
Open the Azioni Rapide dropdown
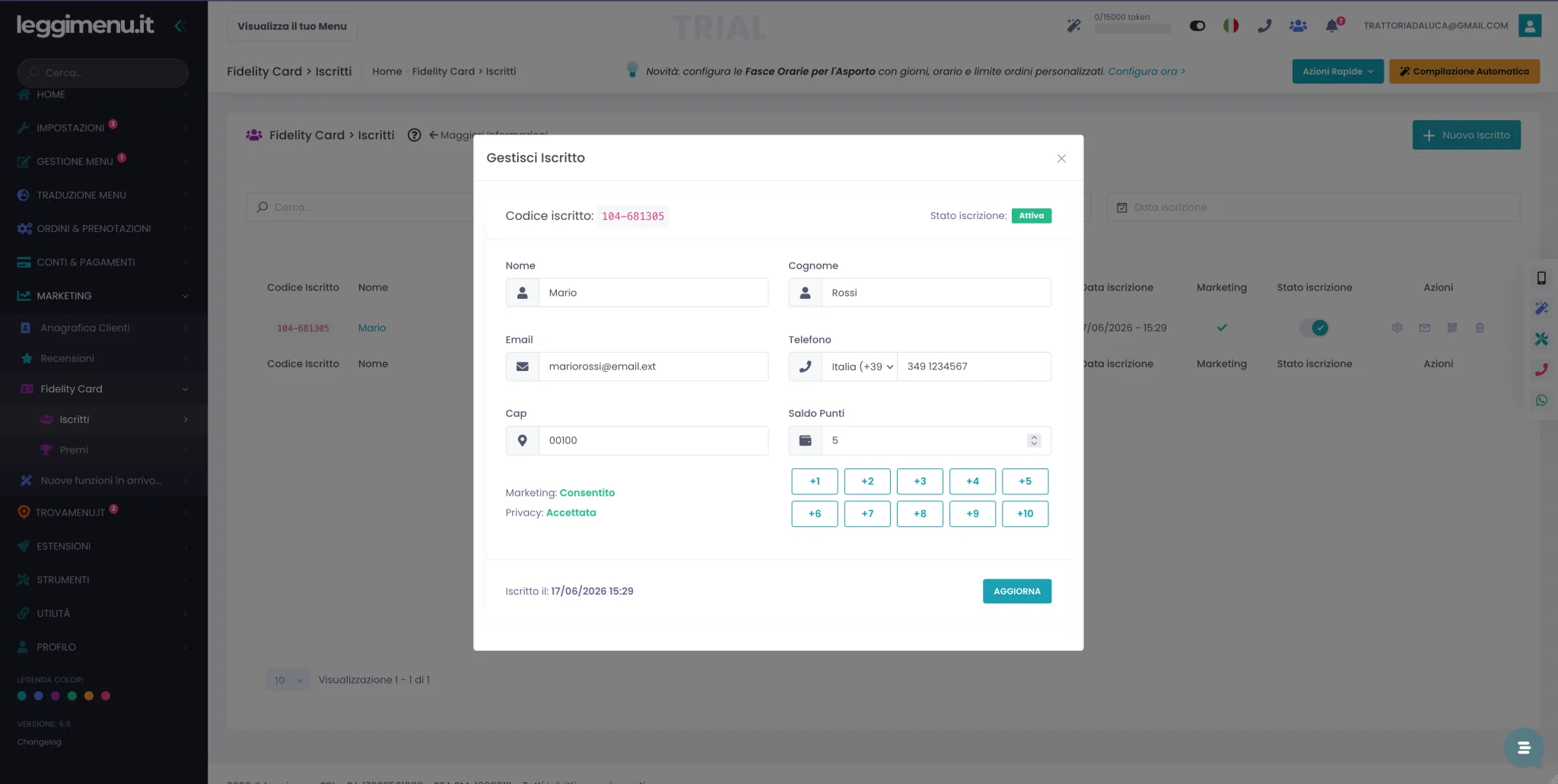pos(1337,71)
